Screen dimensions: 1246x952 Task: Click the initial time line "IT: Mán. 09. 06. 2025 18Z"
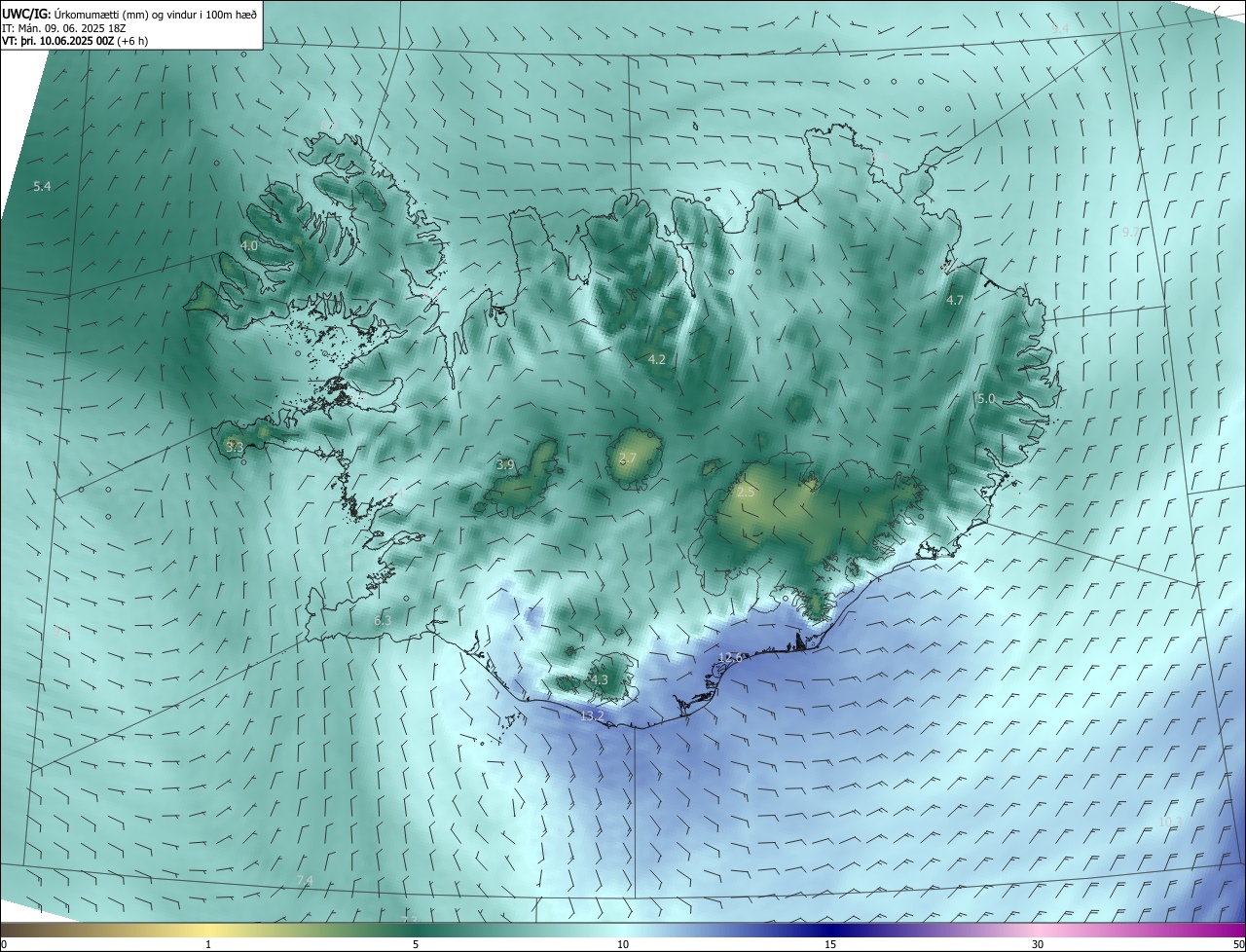(x=63, y=28)
